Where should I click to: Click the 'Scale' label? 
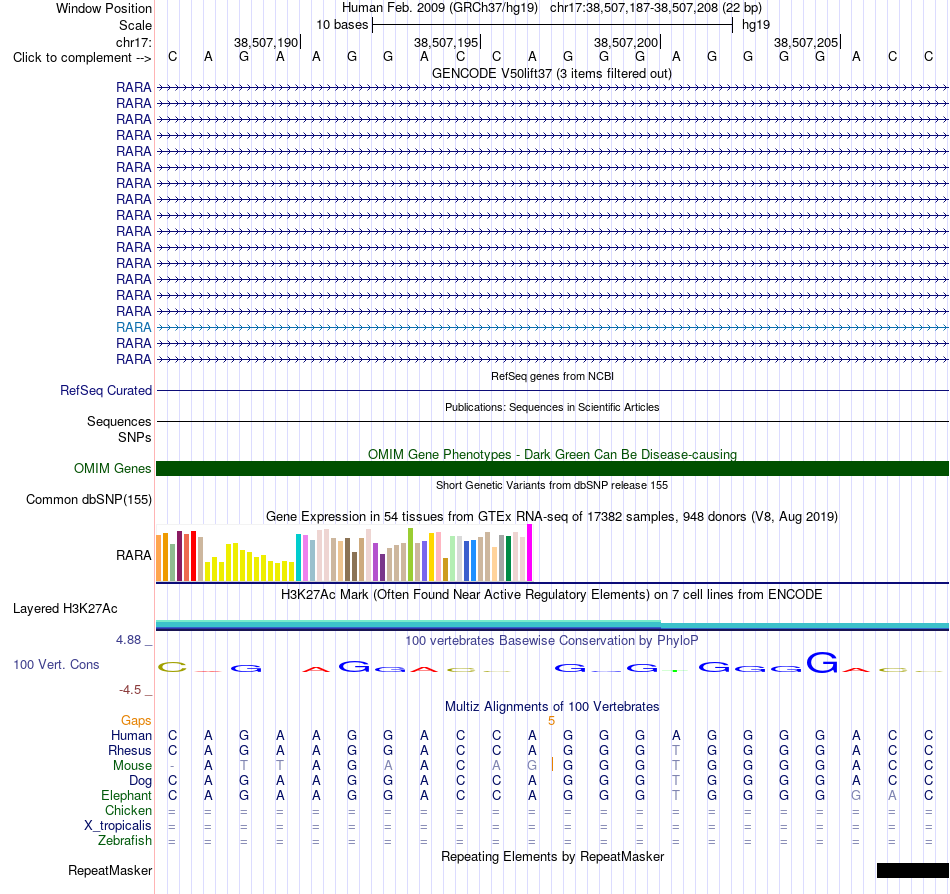135,25
